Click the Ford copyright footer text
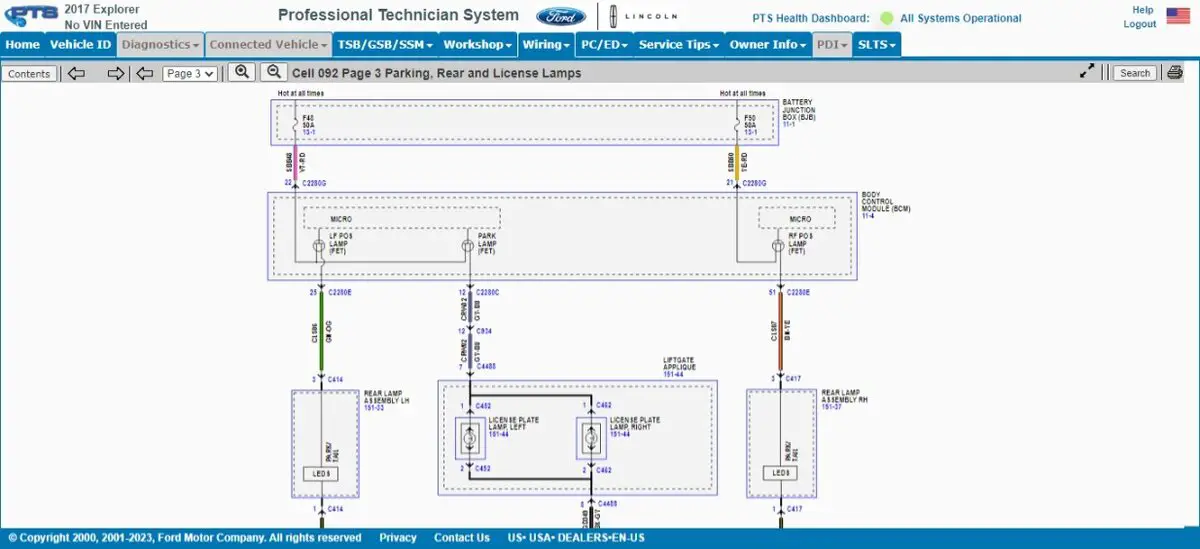The height and width of the screenshot is (549, 1200). (x=185, y=538)
